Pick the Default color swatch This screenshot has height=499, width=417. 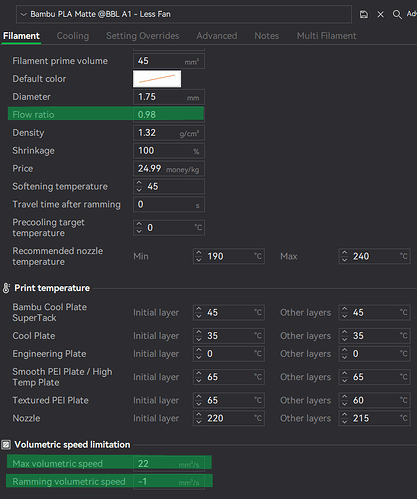coord(157,79)
